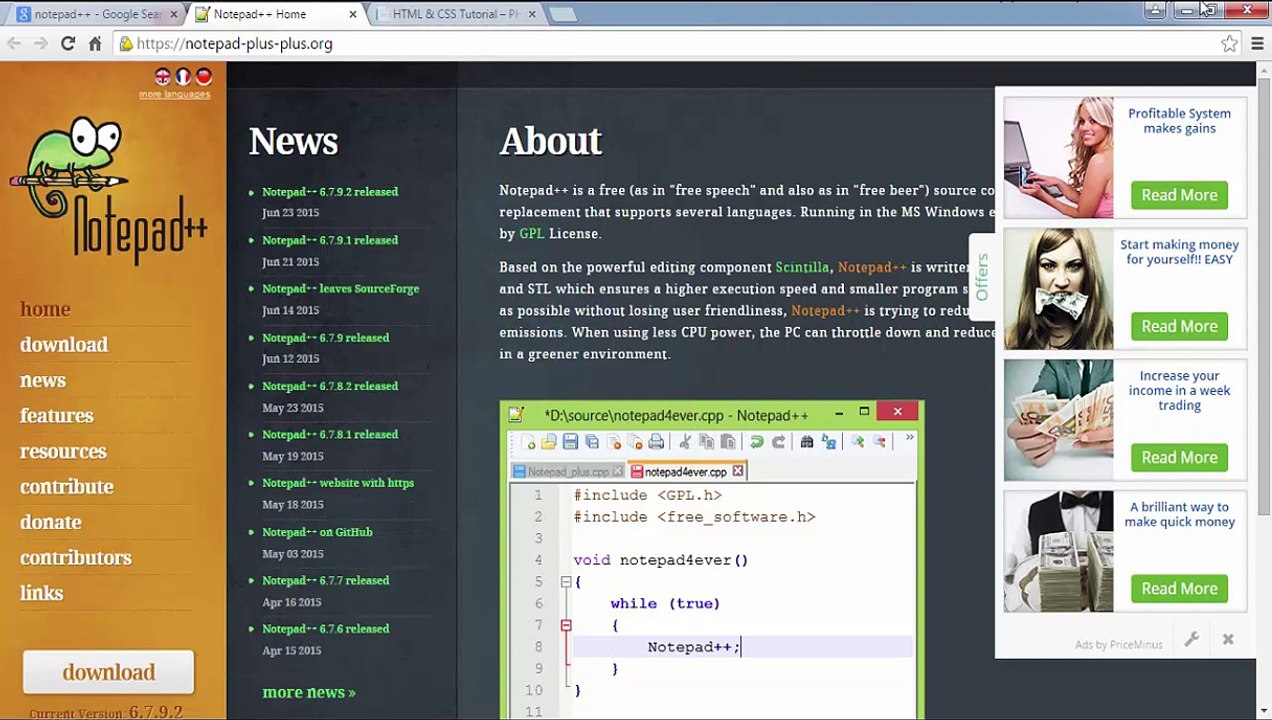
Task: Open Notepad++ 6.7.9 released news
Action: [x=326, y=338]
